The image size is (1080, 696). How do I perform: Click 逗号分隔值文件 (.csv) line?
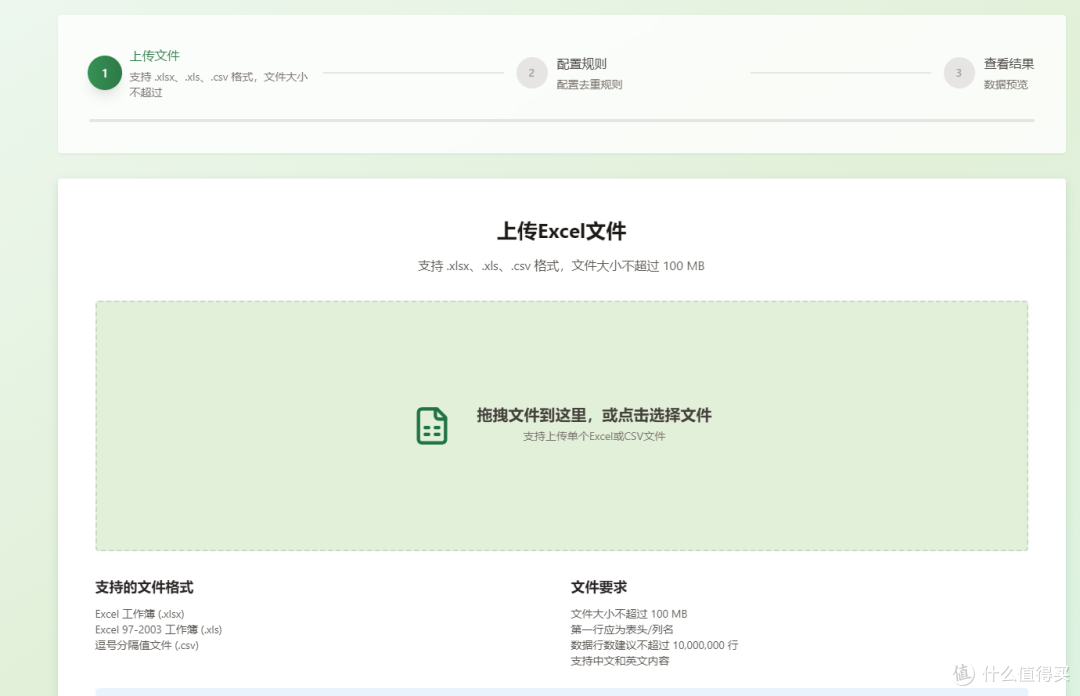[147, 646]
